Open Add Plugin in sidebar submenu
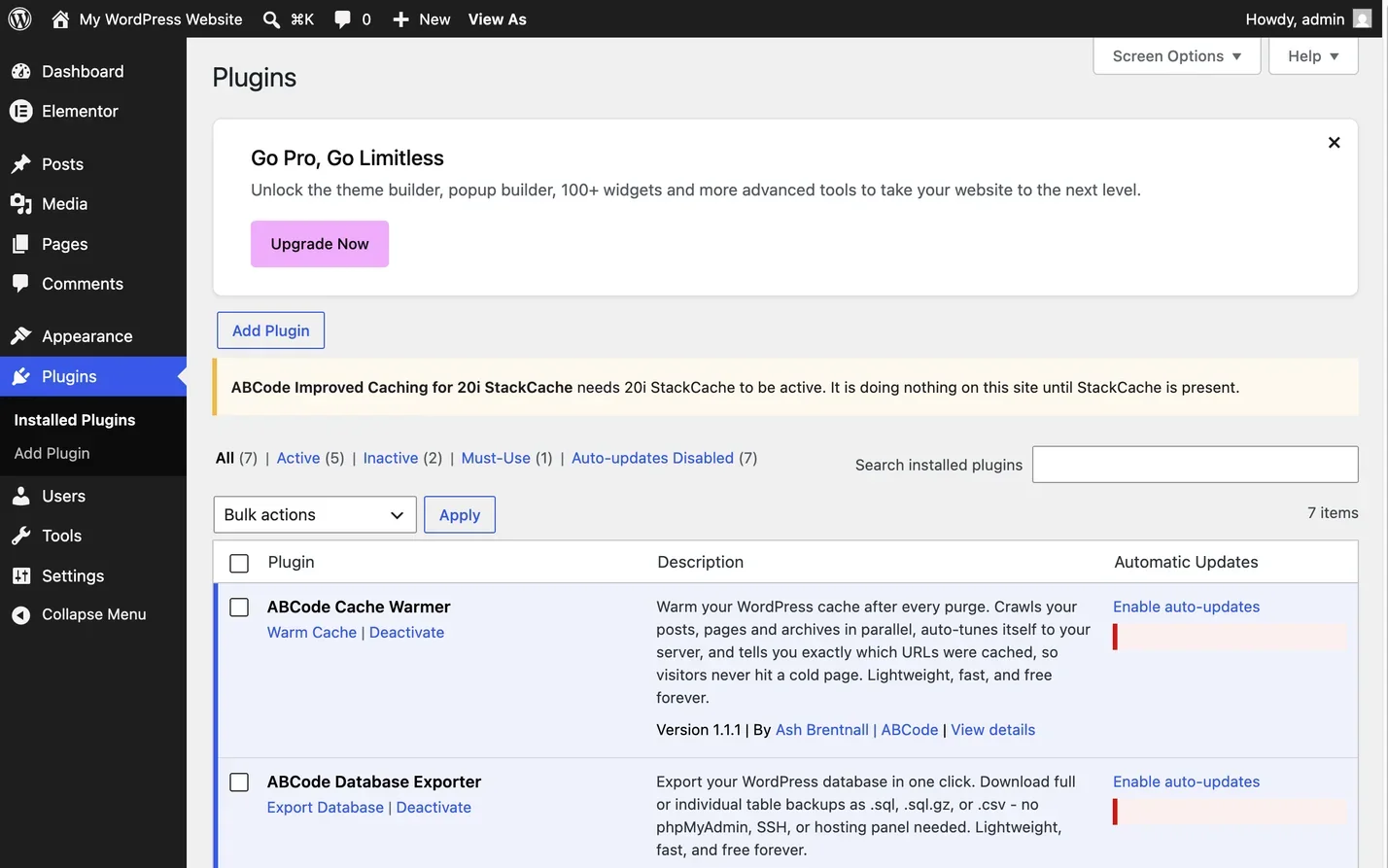Viewport: 1388px width, 868px height. pyautogui.click(x=52, y=453)
